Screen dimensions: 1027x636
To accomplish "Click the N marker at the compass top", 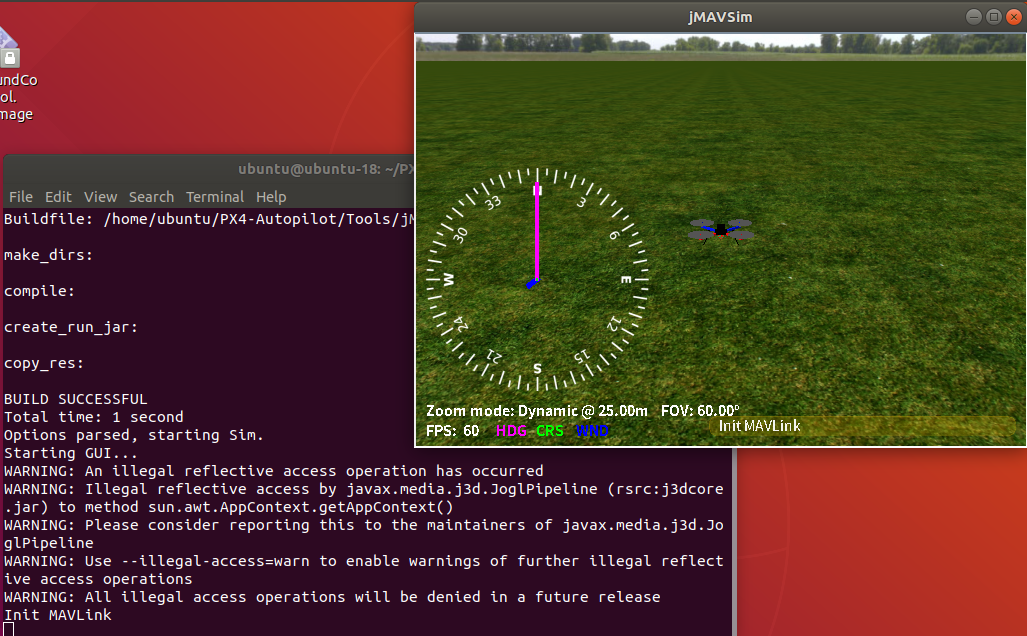I will [537, 190].
